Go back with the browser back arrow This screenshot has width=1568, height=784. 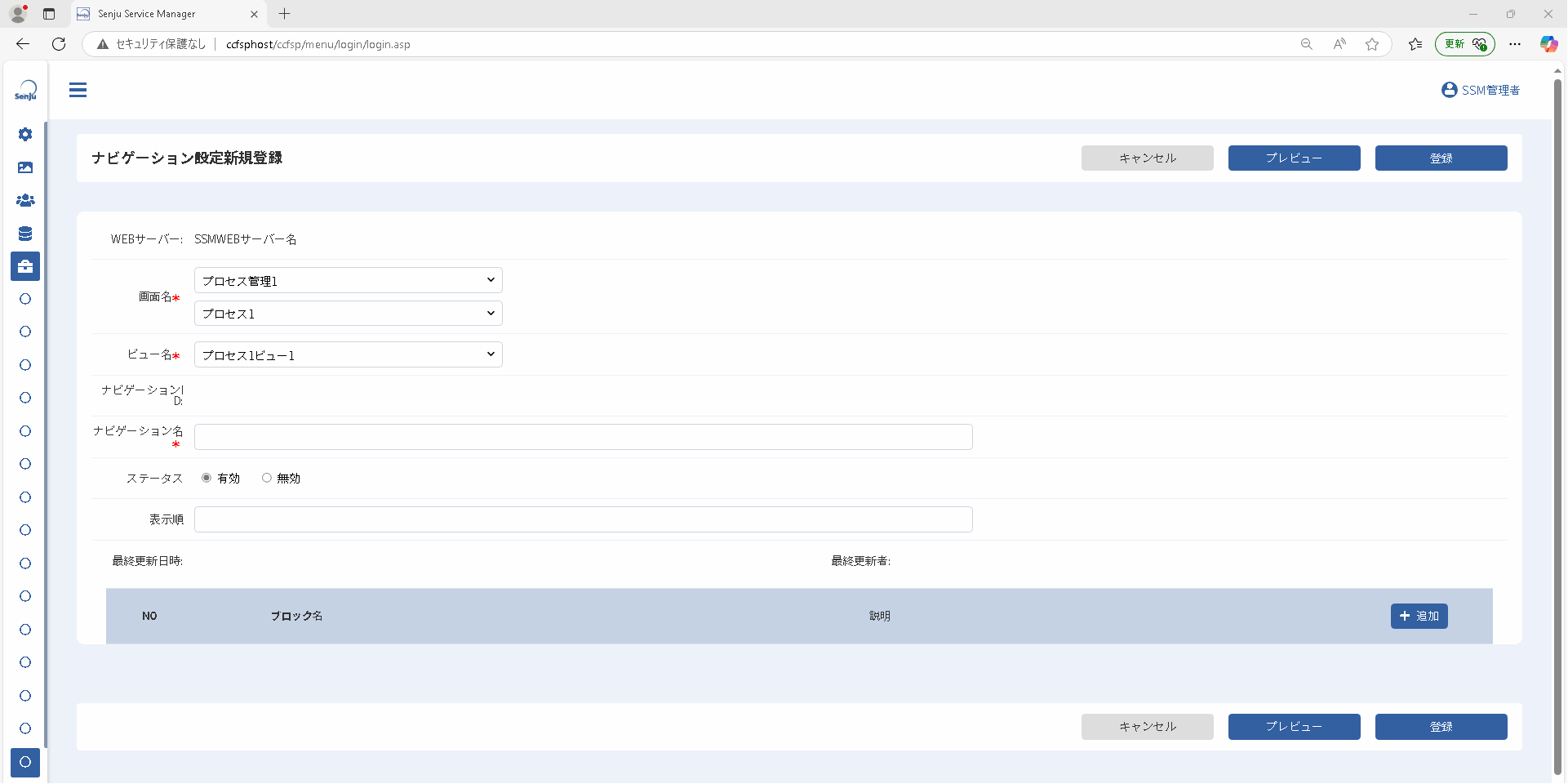click(23, 44)
